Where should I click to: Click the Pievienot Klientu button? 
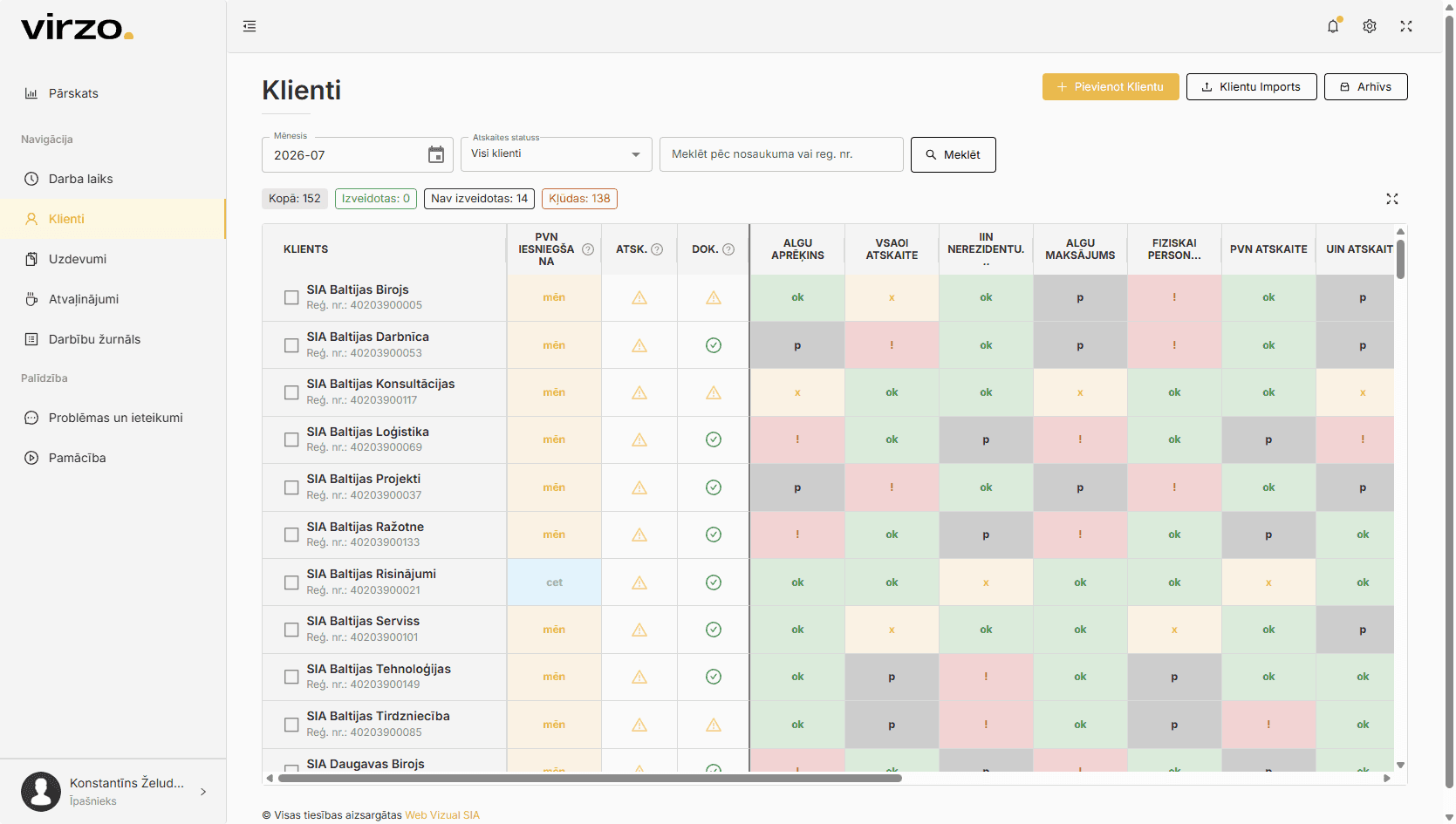(1111, 87)
